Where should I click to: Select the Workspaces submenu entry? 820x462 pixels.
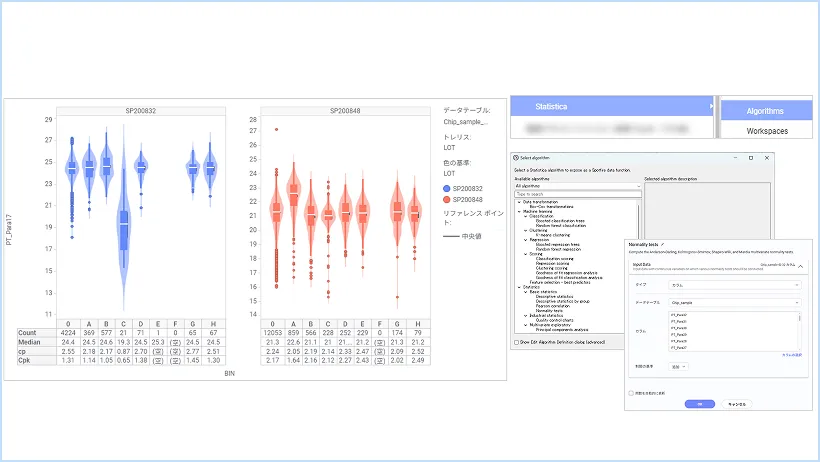point(767,131)
